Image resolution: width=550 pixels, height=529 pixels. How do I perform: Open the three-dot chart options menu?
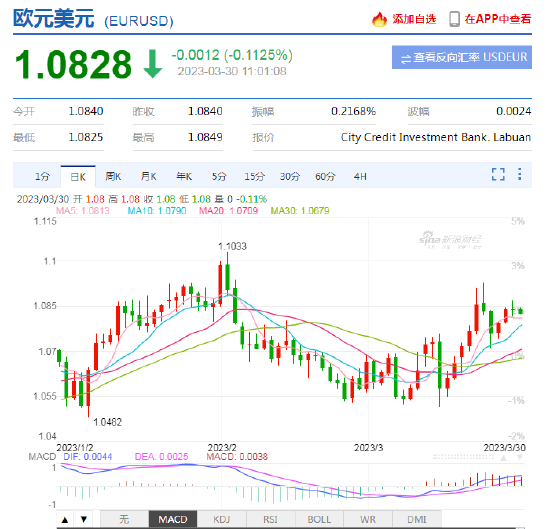tap(519, 174)
